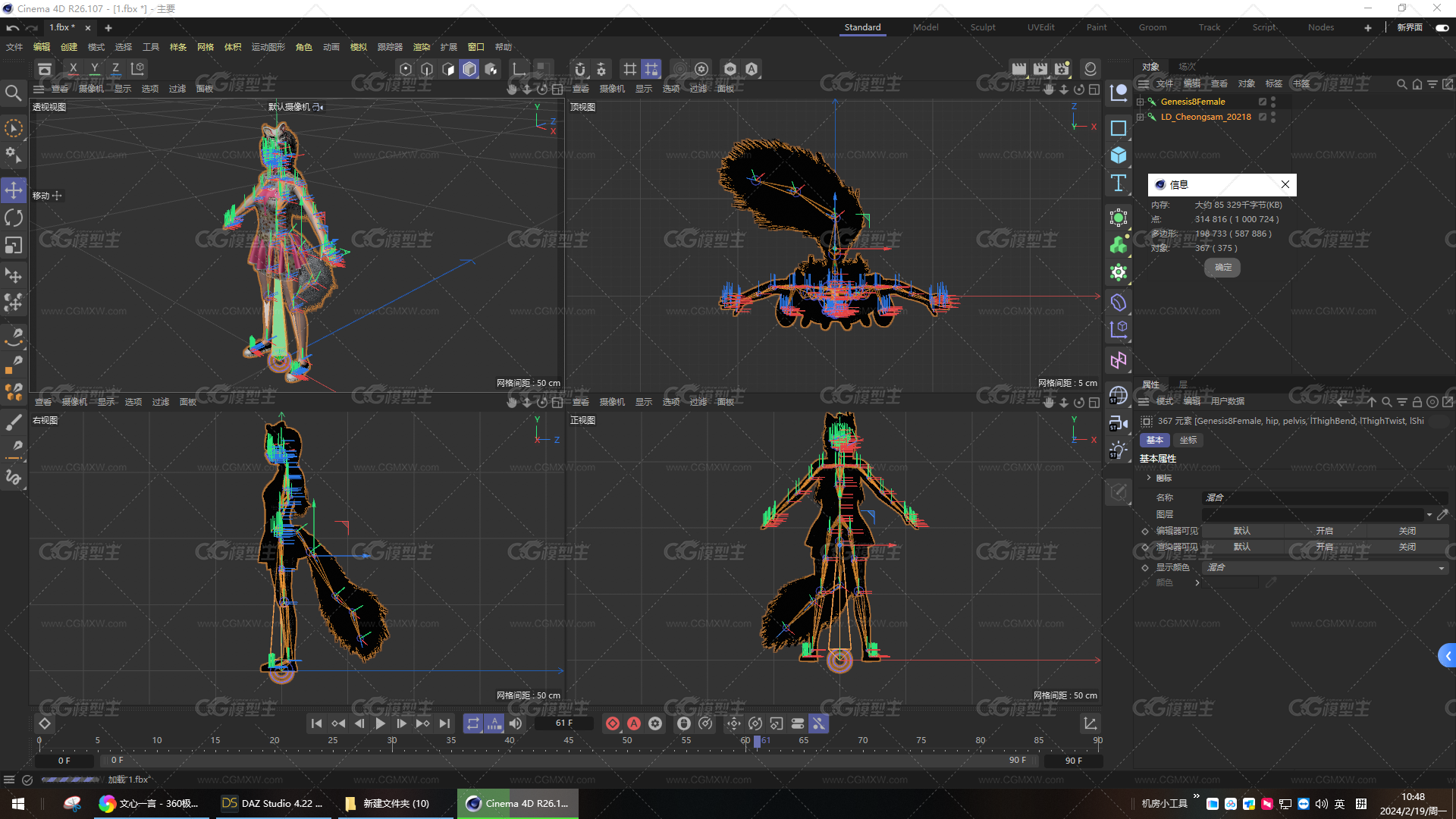Click the 基本 attribute tab
This screenshot has height=819, width=1456.
(1154, 441)
